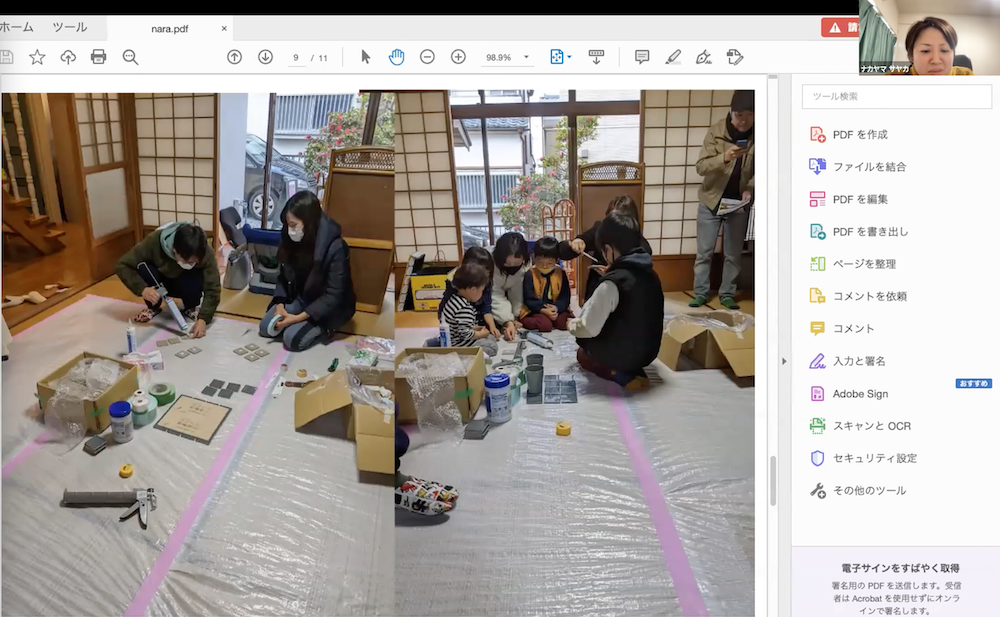Choose the arrow selection tool
The width and height of the screenshot is (1000, 617).
click(x=365, y=57)
